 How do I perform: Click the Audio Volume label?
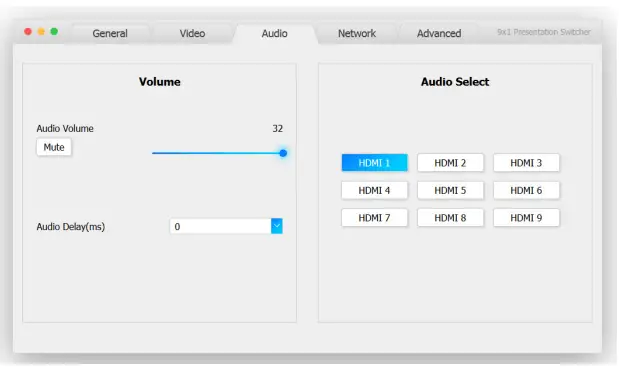(65, 129)
